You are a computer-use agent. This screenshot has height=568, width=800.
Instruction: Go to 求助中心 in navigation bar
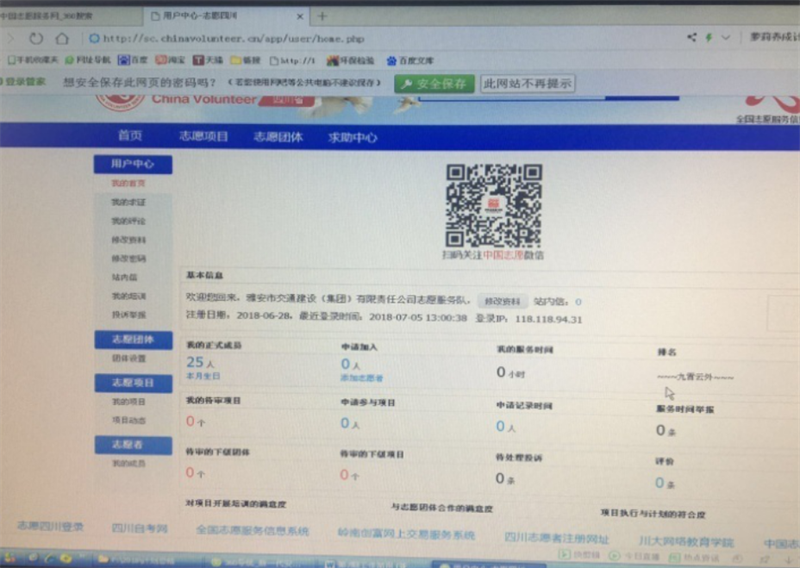point(353,138)
